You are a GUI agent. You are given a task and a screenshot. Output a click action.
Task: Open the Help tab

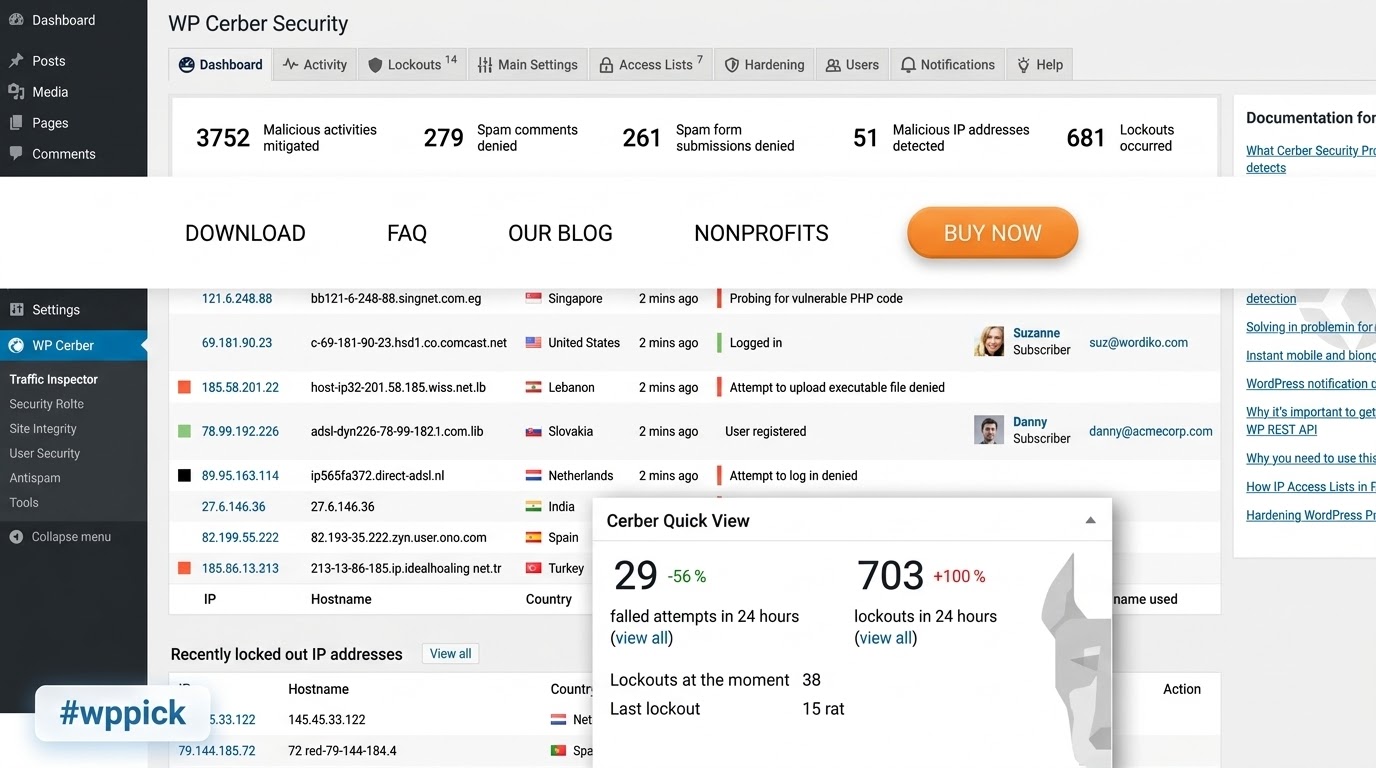point(1040,64)
